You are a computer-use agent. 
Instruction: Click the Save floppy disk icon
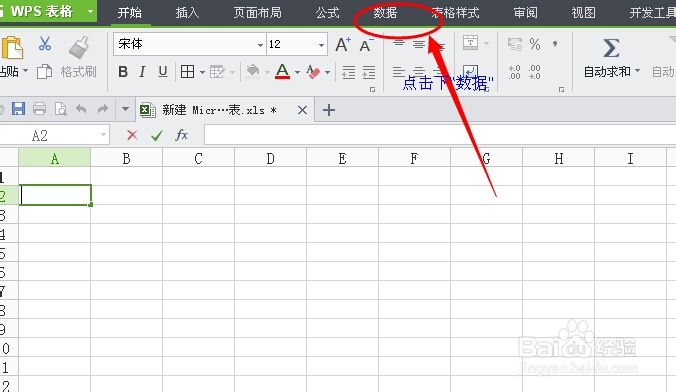point(18,109)
